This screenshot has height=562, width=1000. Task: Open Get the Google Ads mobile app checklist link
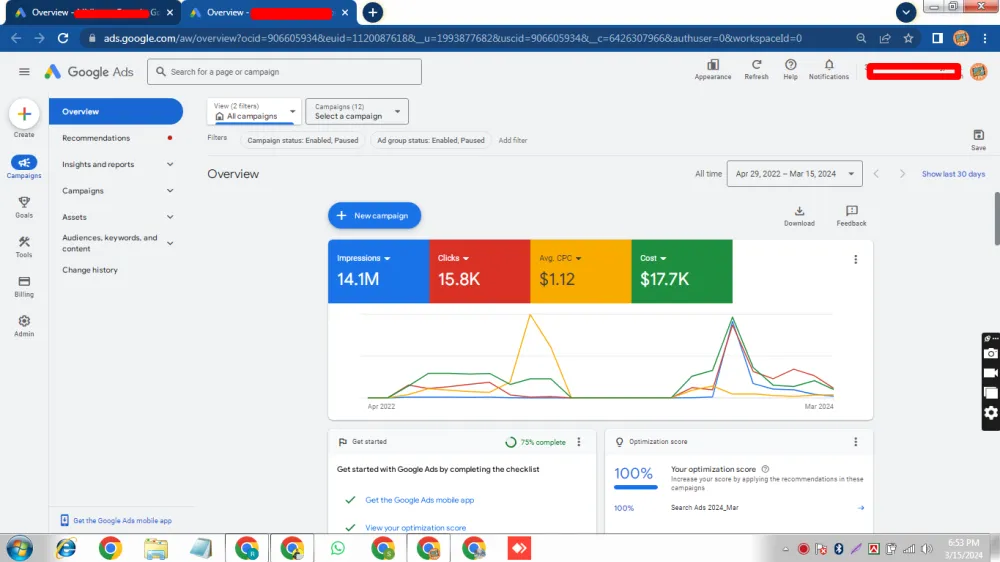click(420, 500)
